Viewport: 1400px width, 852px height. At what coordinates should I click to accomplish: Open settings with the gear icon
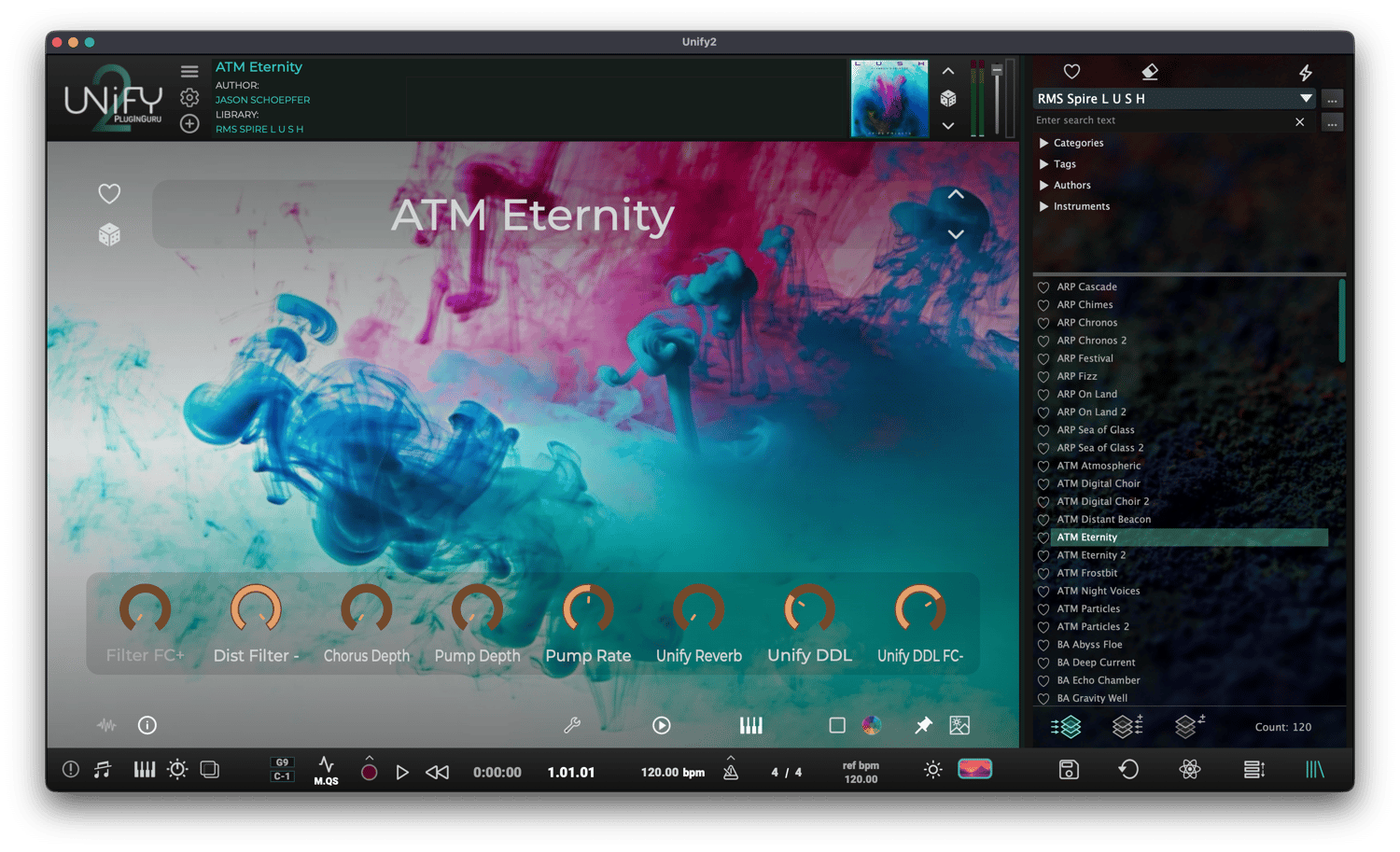[x=189, y=97]
